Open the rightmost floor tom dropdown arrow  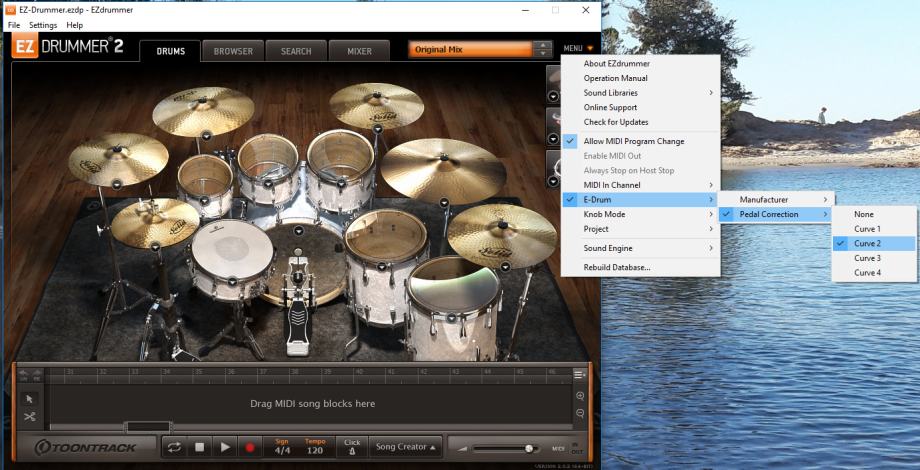tap(451, 318)
